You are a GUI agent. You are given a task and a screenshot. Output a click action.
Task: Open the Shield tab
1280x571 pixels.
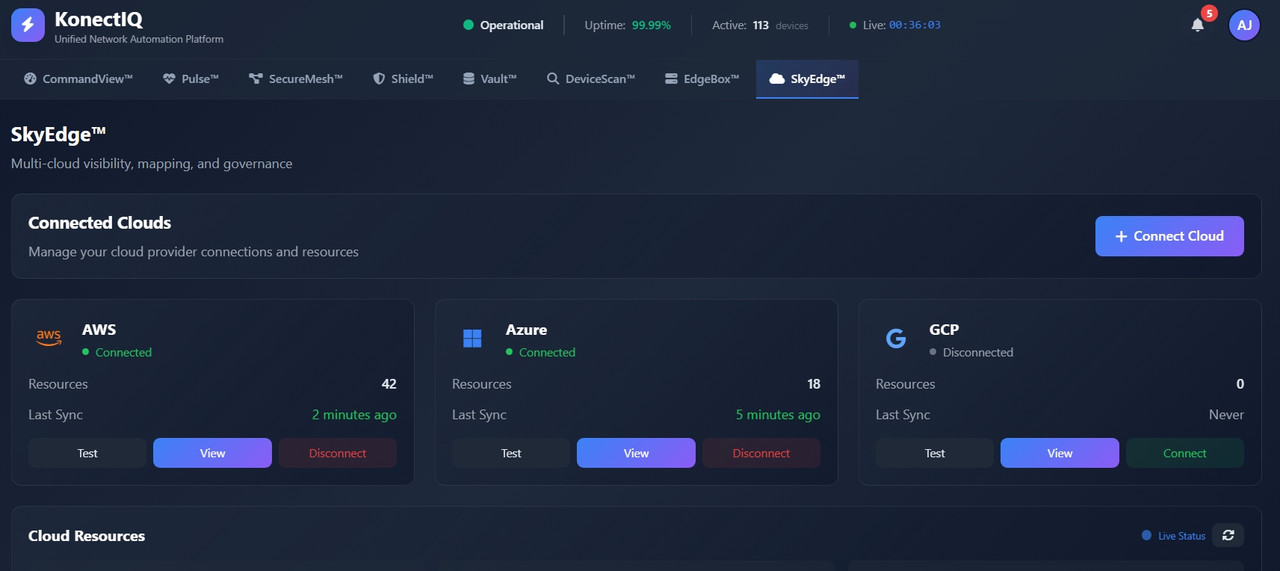[x=403, y=79]
